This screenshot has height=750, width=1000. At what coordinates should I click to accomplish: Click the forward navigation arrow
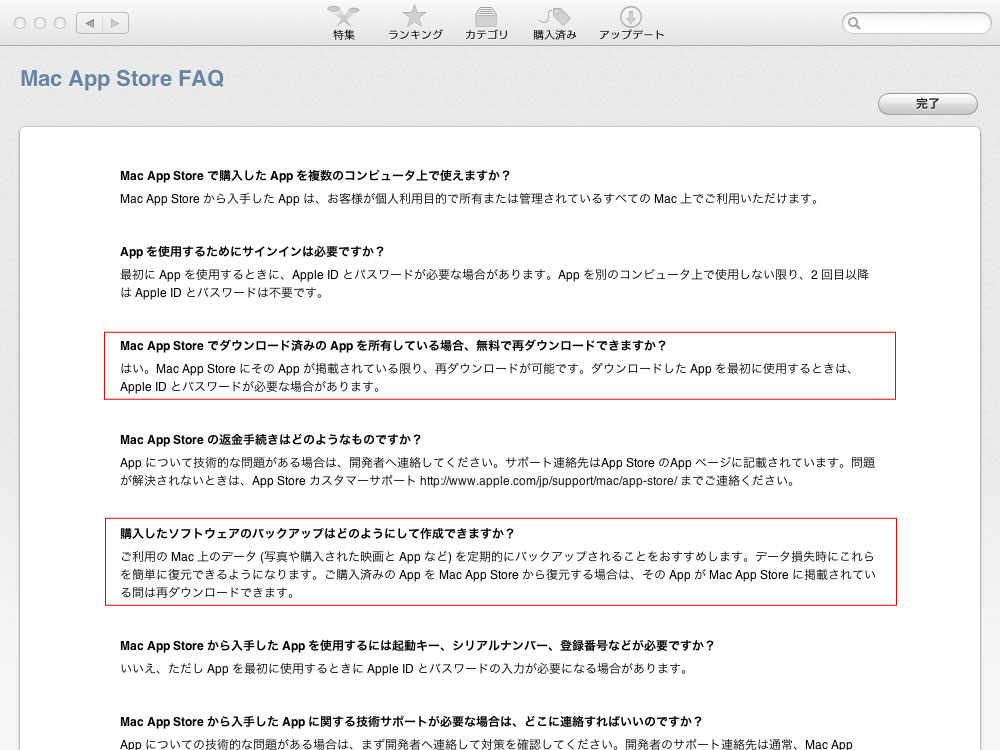[115, 23]
